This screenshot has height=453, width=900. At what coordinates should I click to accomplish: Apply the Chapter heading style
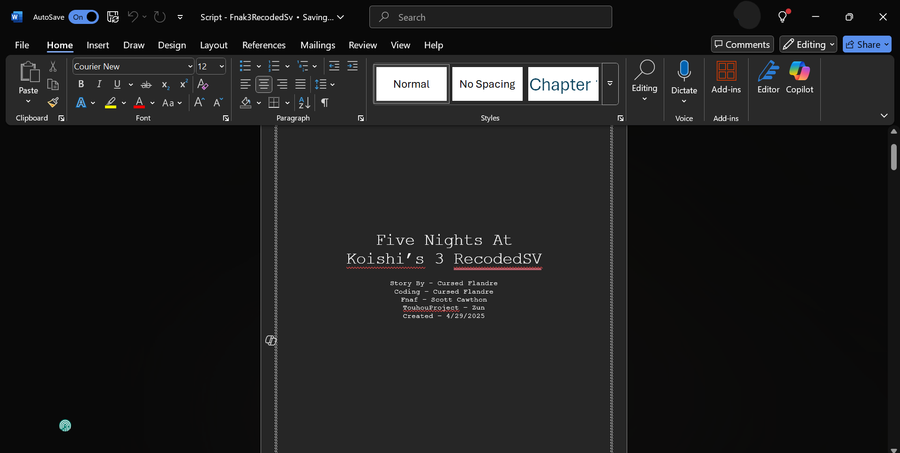[563, 84]
